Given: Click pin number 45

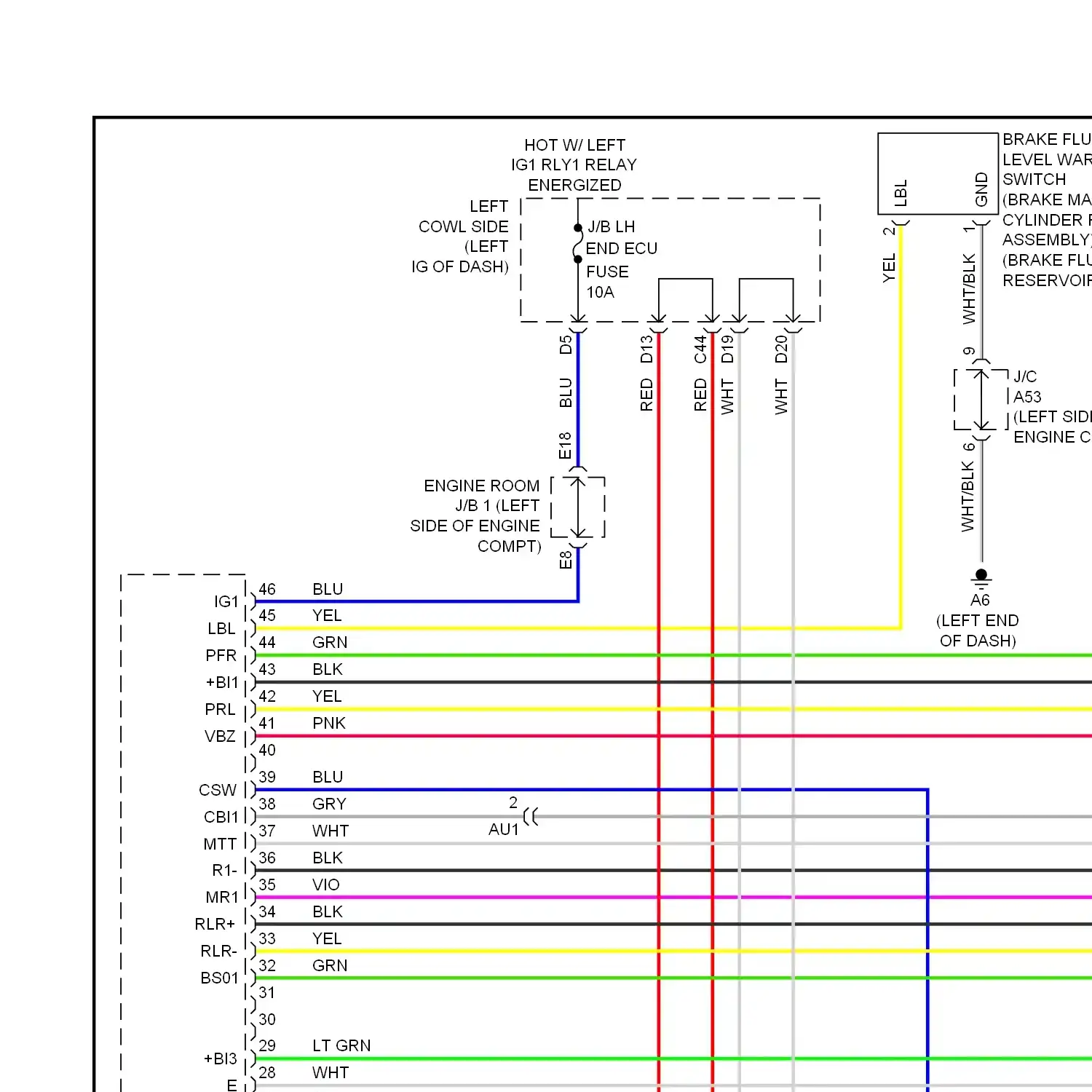Looking at the screenshot, I should pos(267,615).
